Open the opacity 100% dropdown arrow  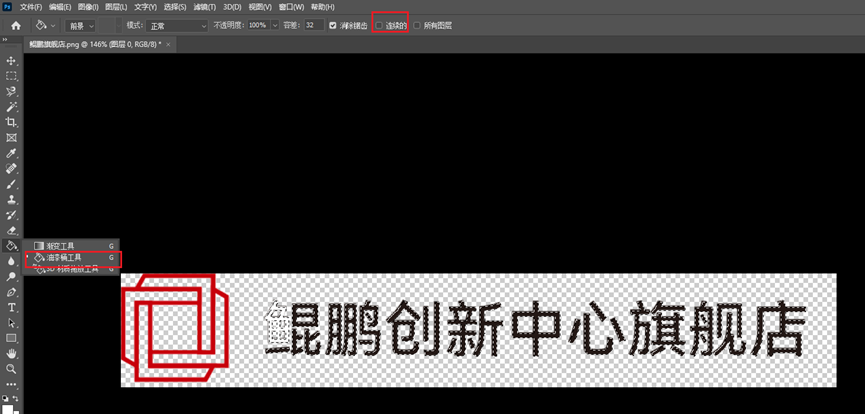[x=274, y=25]
